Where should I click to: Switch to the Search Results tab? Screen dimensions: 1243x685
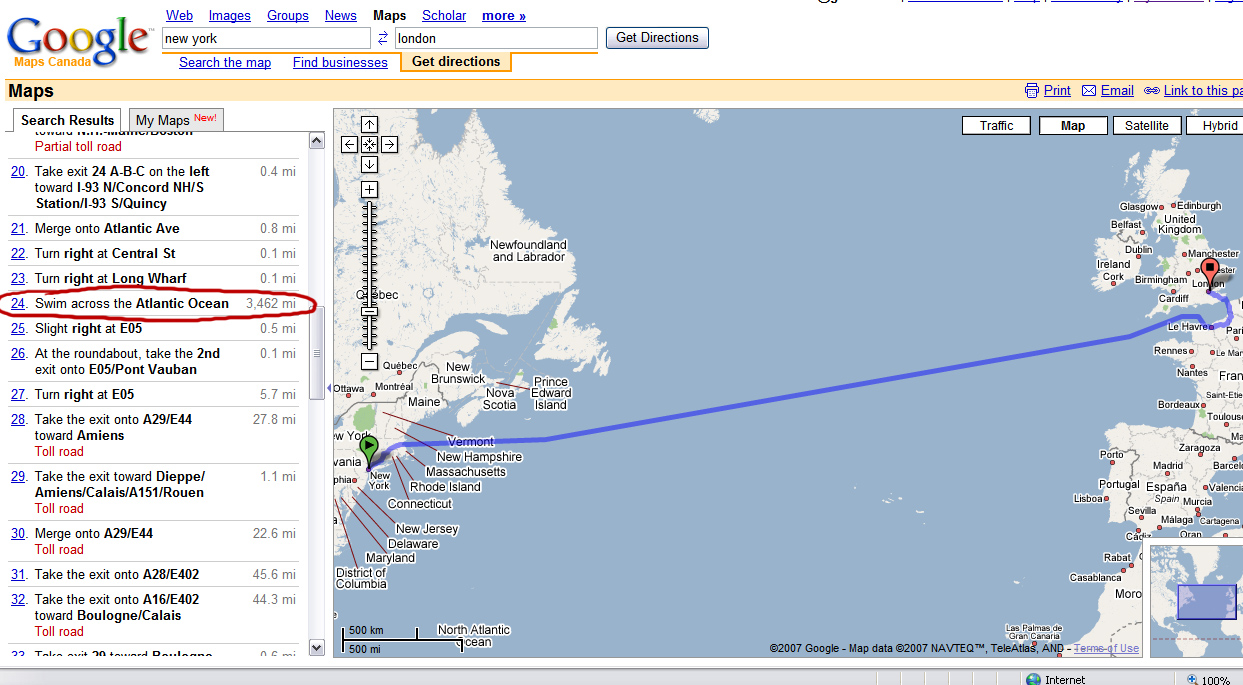point(68,120)
